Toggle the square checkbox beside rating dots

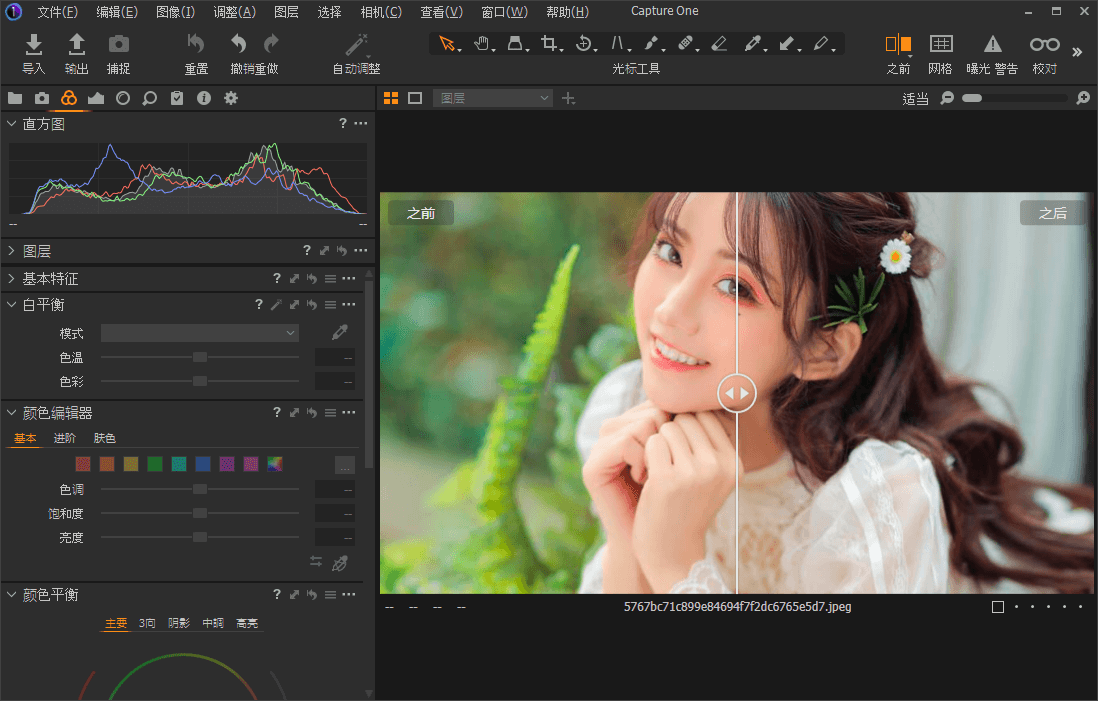tap(998, 607)
